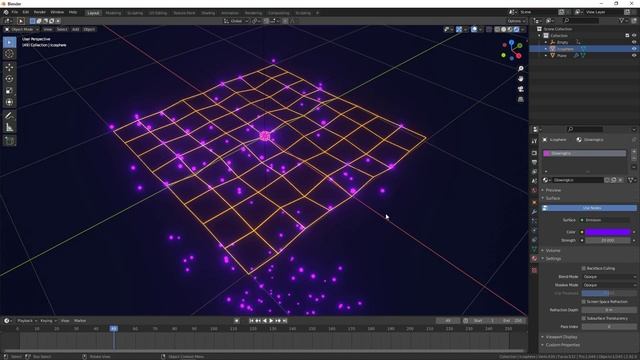Image resolution: width=640 pixels, height=360 pixels.
Task: Open the viewport Options button
Action: coord(516,21)
